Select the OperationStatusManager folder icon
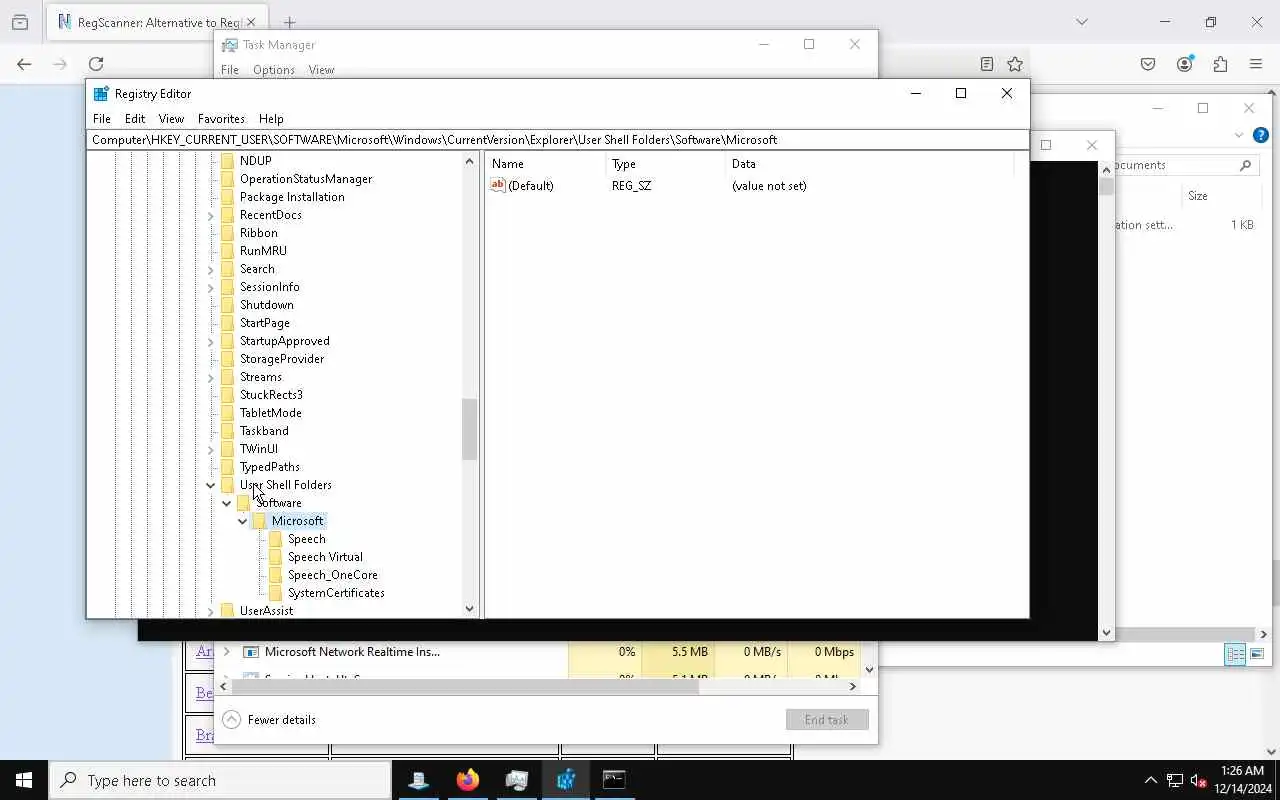 [227, 179]
